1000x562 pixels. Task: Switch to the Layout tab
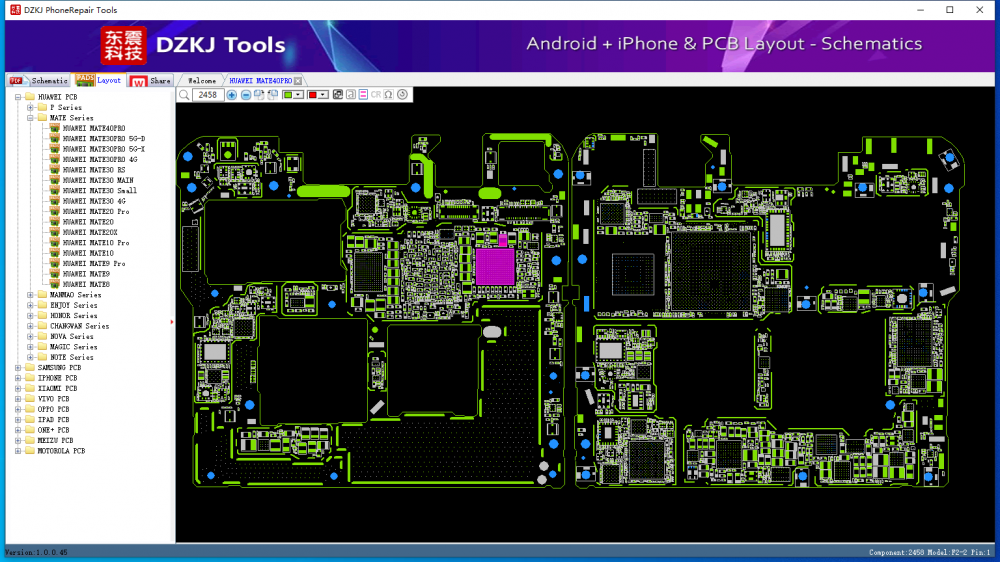(99, 80)
